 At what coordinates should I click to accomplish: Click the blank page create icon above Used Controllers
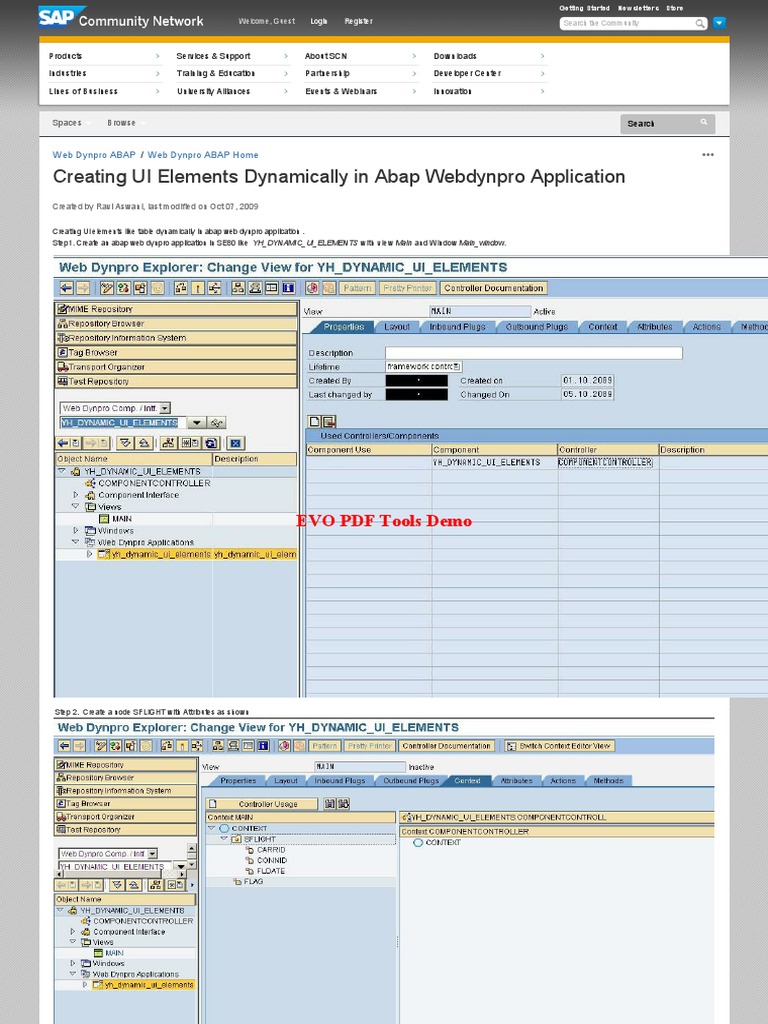[x=314, y=421]
